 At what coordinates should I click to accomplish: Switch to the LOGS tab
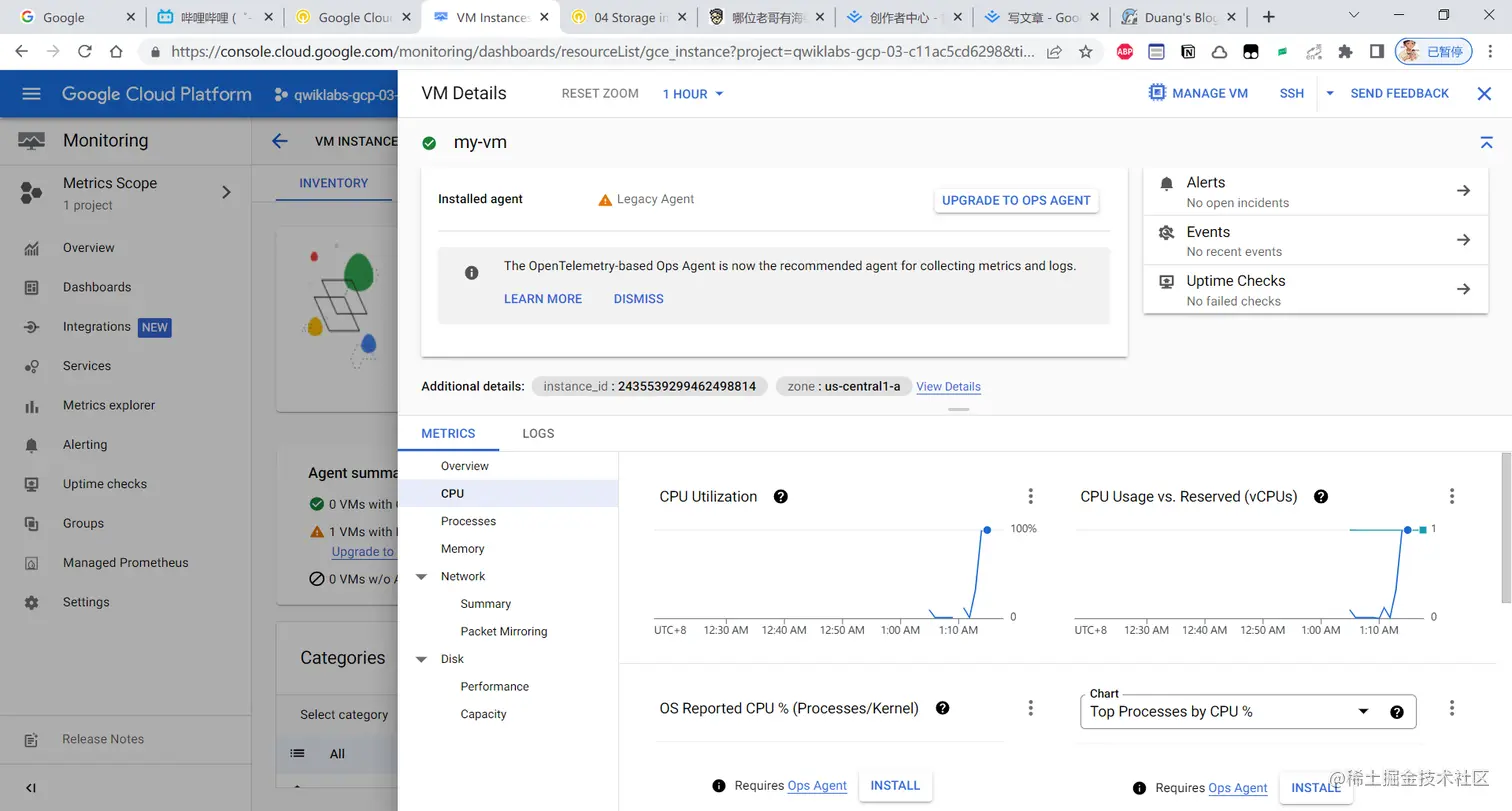point(538,433)
